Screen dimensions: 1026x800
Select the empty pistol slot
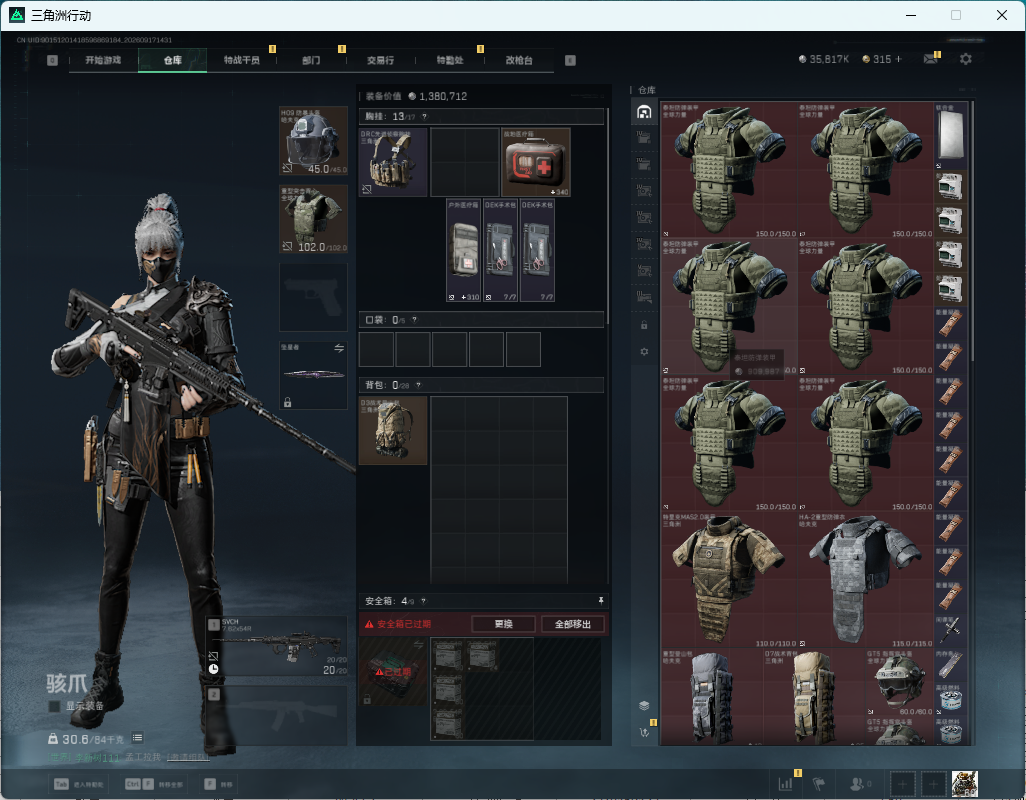tap(313, 298)
